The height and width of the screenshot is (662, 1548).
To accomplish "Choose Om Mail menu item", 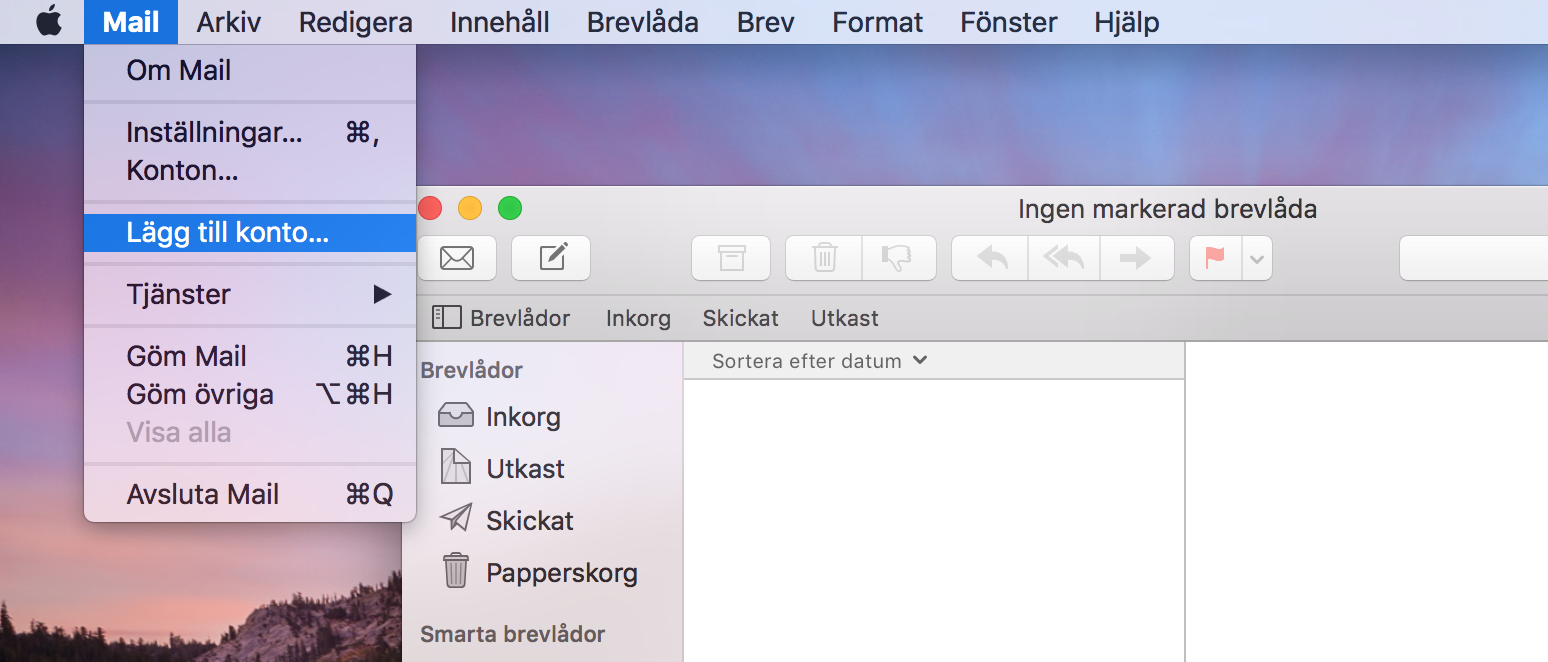I will (x=250, y=71).
